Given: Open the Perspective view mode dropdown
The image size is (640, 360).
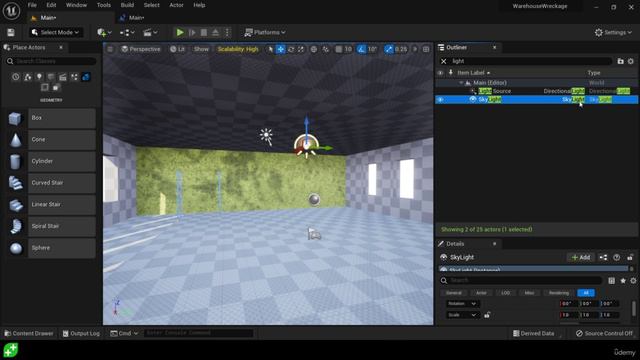Looking at the screenshot, I should coord(141,49).
